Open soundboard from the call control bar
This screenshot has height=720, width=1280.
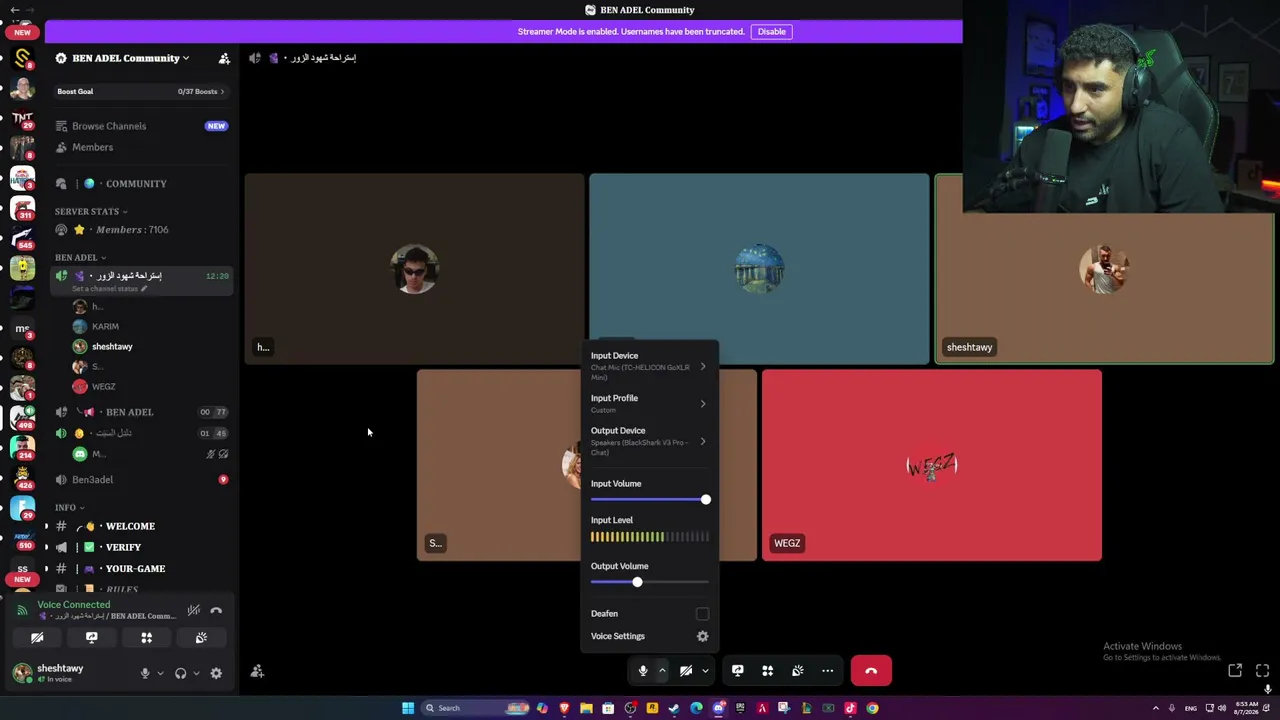[x=798, y=671]
